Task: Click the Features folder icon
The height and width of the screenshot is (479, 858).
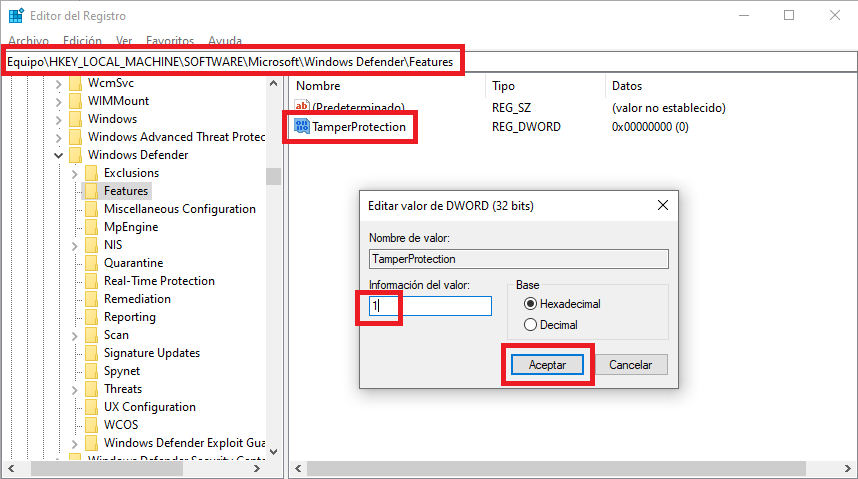Action: pos(92,192)
